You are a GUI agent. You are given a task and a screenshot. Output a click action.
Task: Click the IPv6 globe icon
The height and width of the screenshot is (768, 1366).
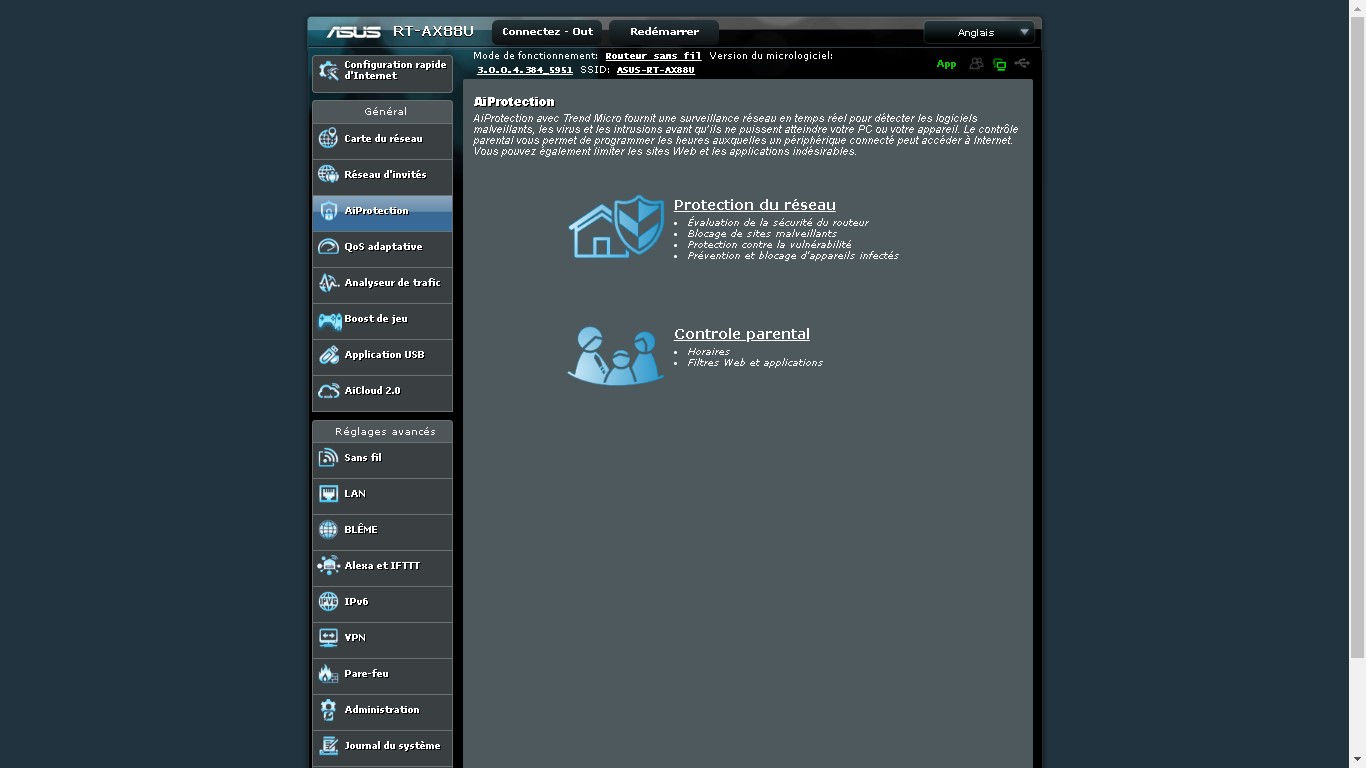328,601
